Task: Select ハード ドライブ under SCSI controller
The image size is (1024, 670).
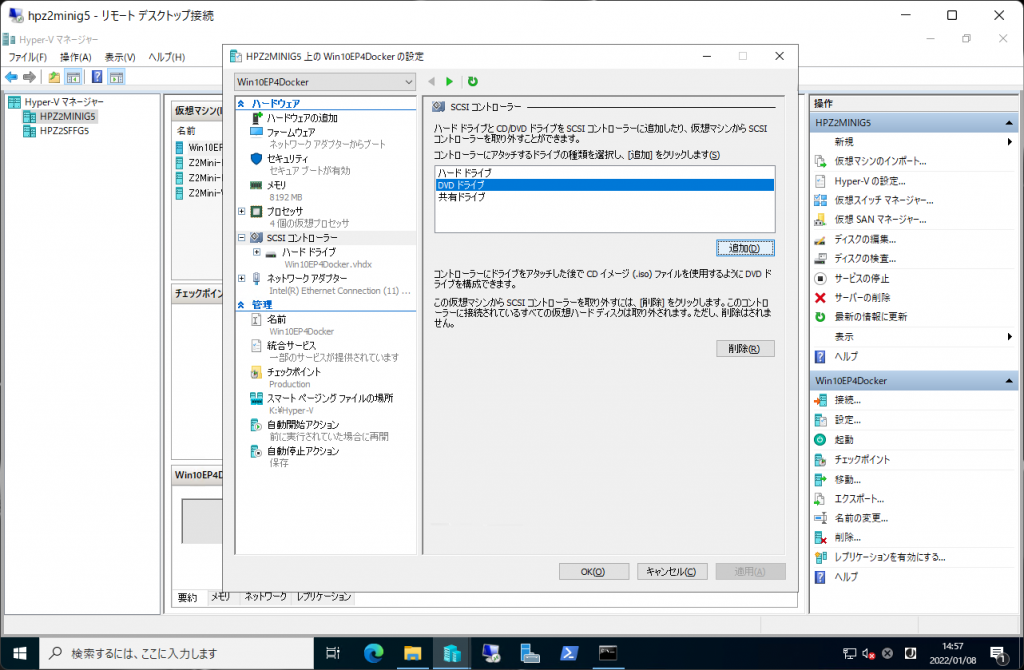Action: pyautogui.click(x=309, y=252)
